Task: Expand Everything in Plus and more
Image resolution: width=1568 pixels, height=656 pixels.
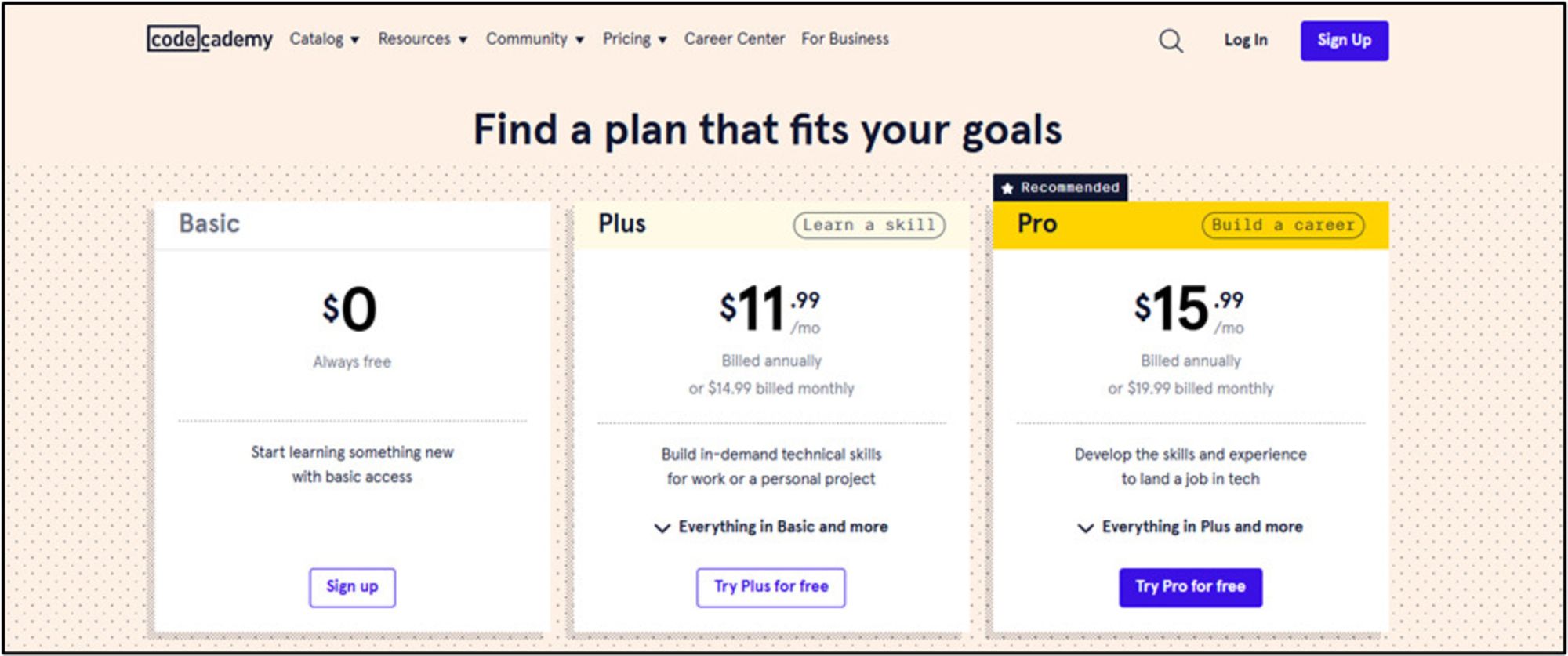Action: click(x=1190, y=527)
